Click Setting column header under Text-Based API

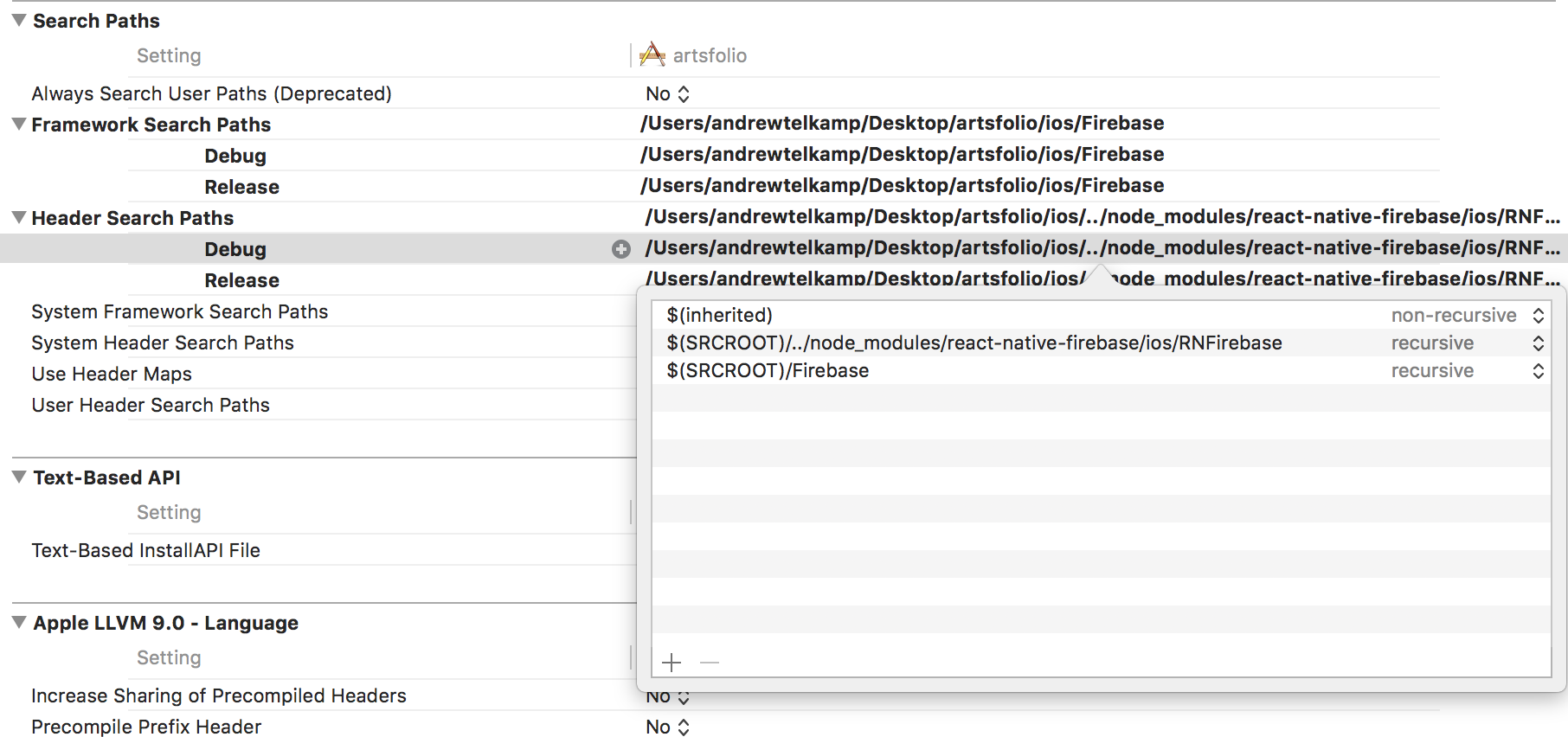(169, 512)
